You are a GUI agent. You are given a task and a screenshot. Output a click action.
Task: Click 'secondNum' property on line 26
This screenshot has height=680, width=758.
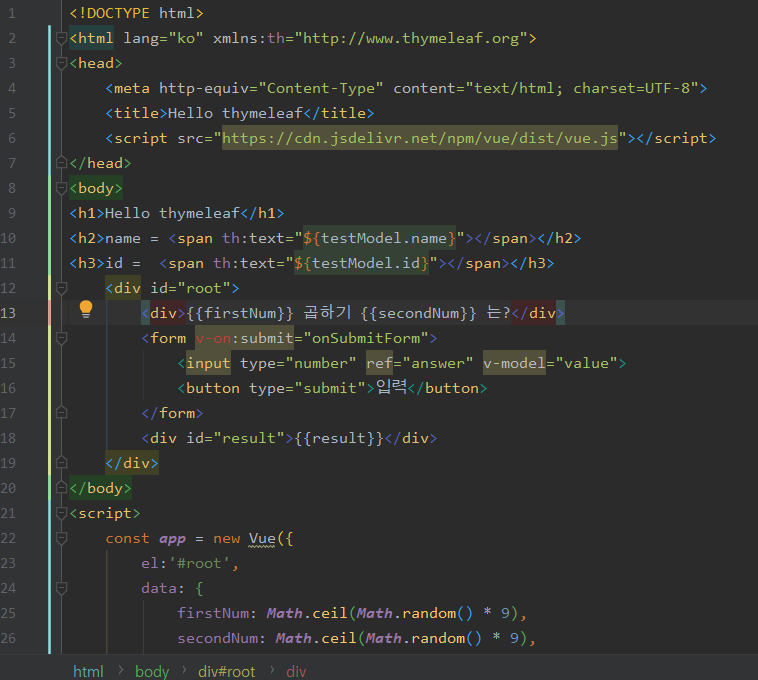218,638
